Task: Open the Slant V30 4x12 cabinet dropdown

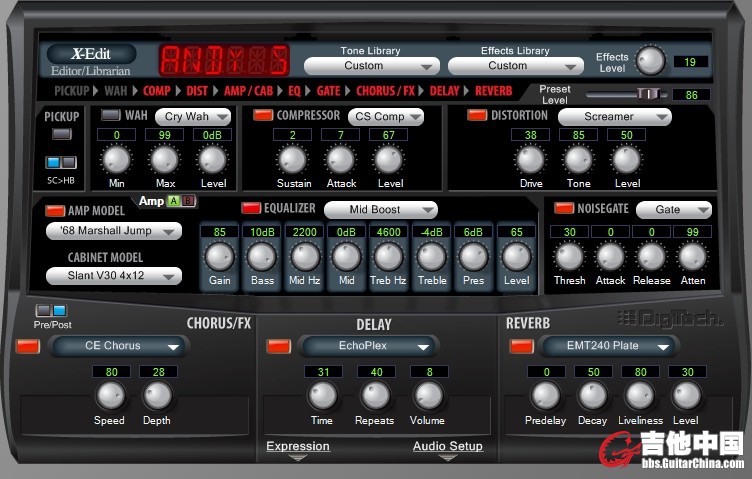Action: (114, 276)
